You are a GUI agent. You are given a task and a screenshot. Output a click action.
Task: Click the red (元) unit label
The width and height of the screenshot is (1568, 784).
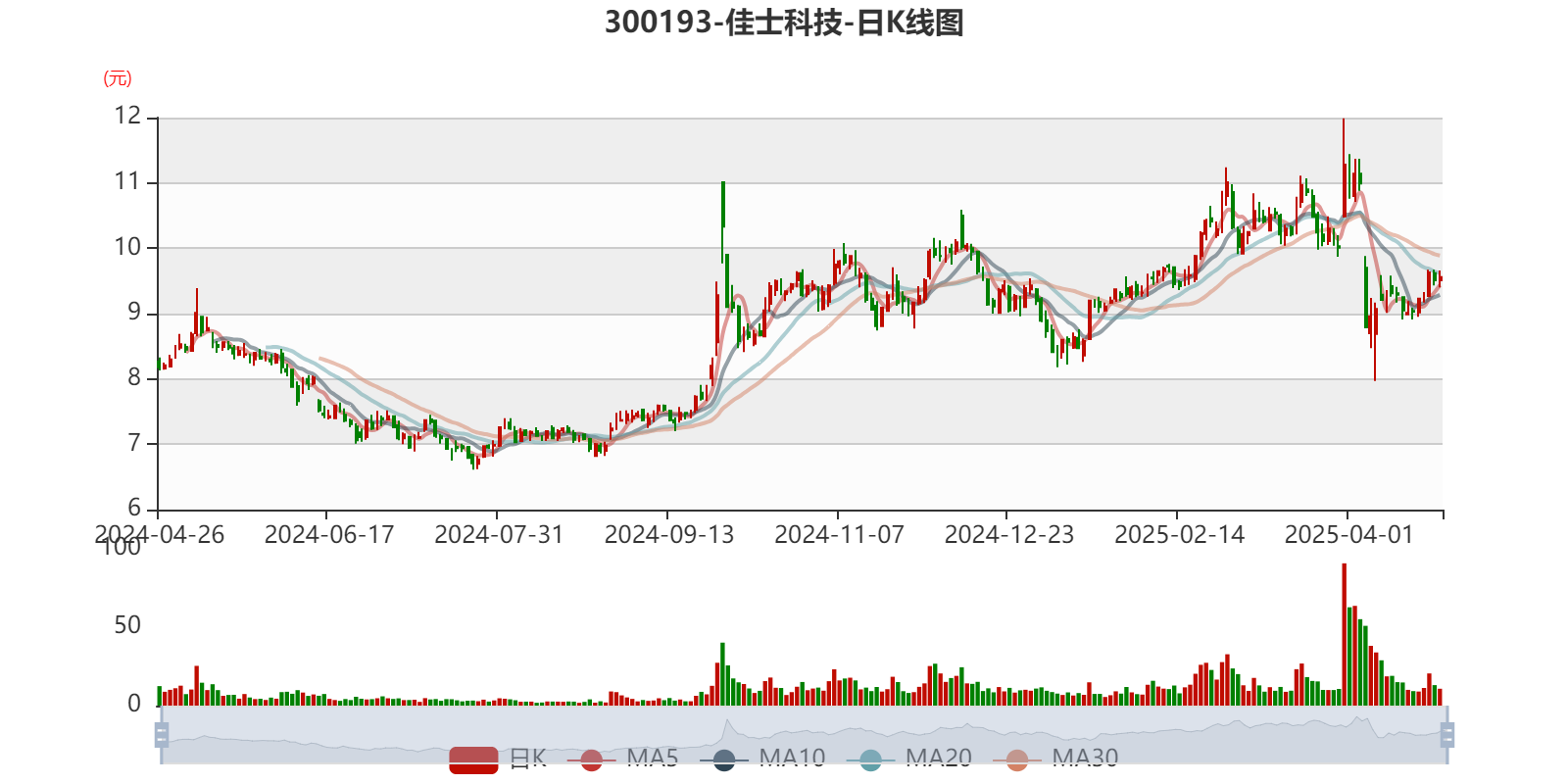pyautogui.click(x=118, y=78)
